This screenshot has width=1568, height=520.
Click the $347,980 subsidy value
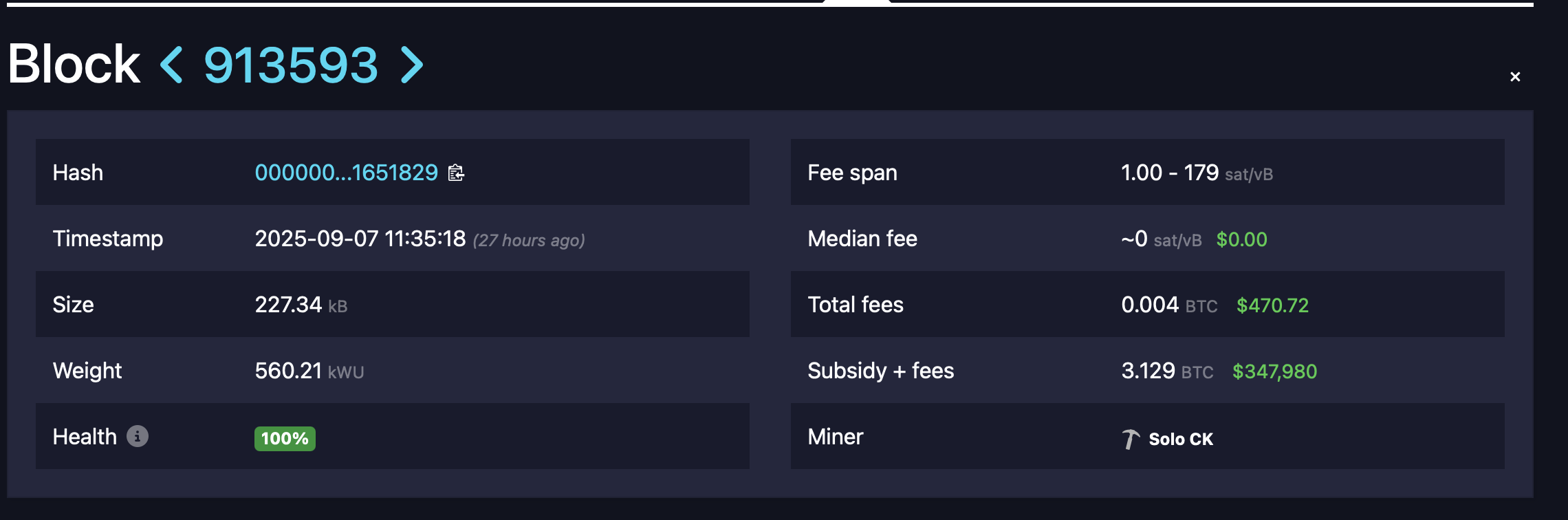[x=1274, y=371]
